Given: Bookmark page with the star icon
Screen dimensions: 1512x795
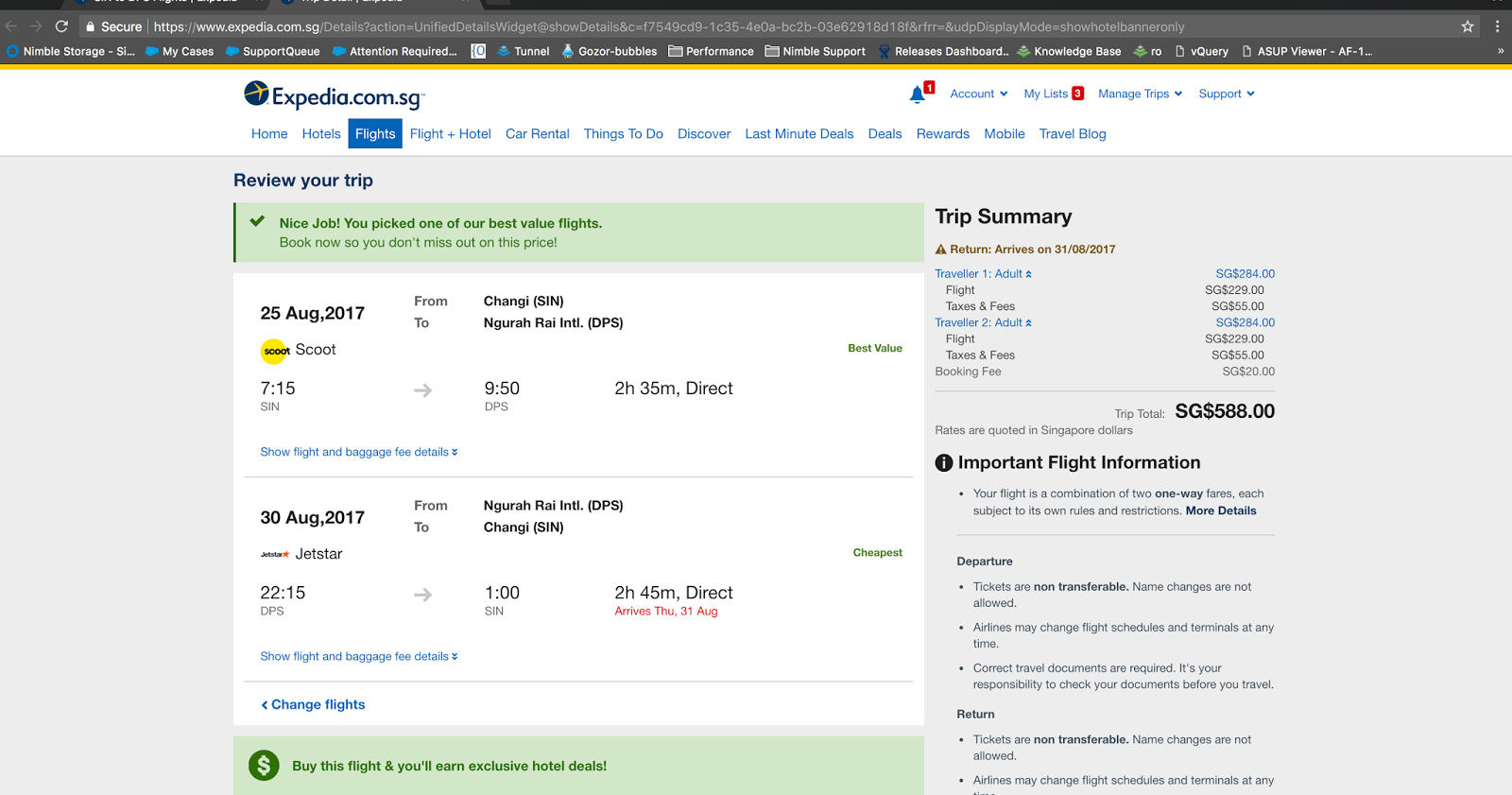Looking at the screenshot, I should click(x=1468, y=26).
